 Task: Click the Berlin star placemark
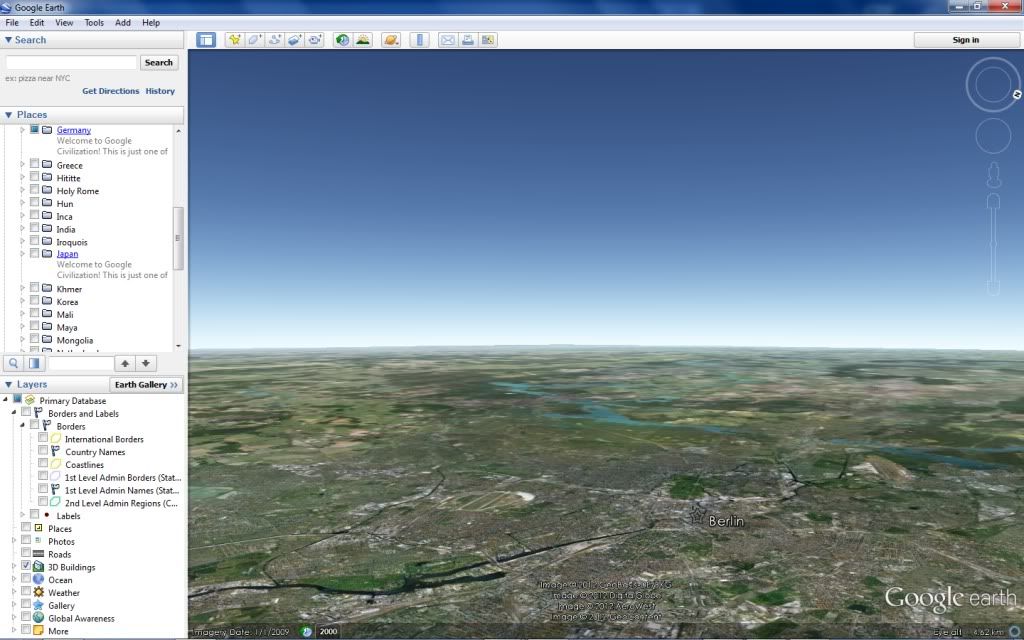coord(697,516)
